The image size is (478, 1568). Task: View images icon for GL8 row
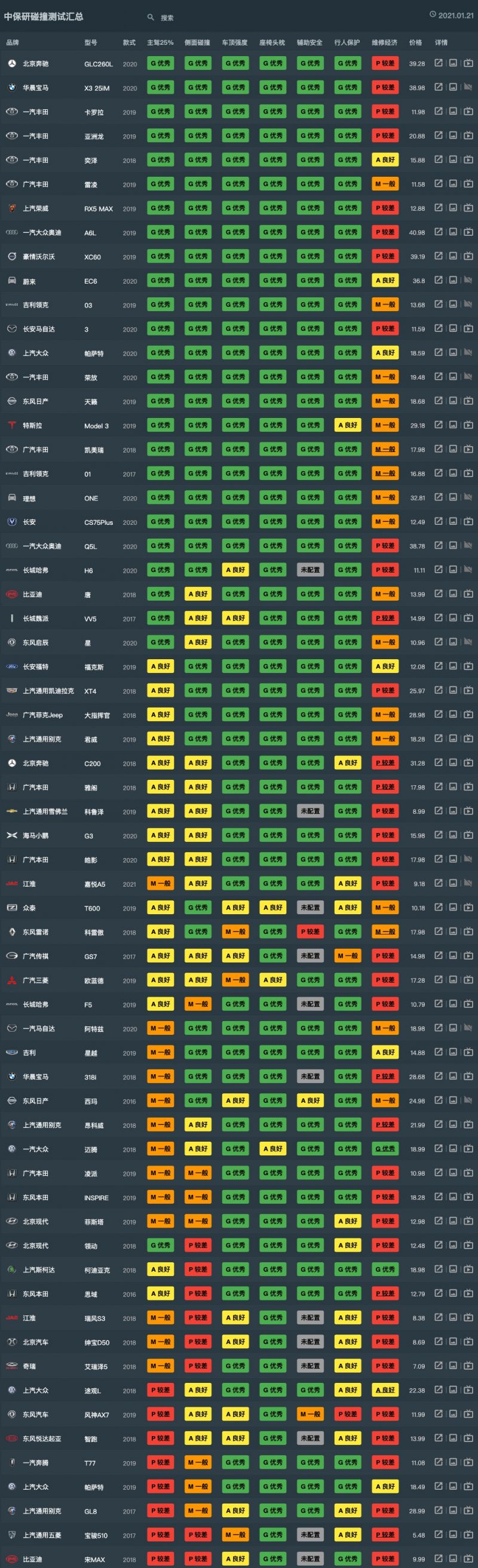(453, 1511)
